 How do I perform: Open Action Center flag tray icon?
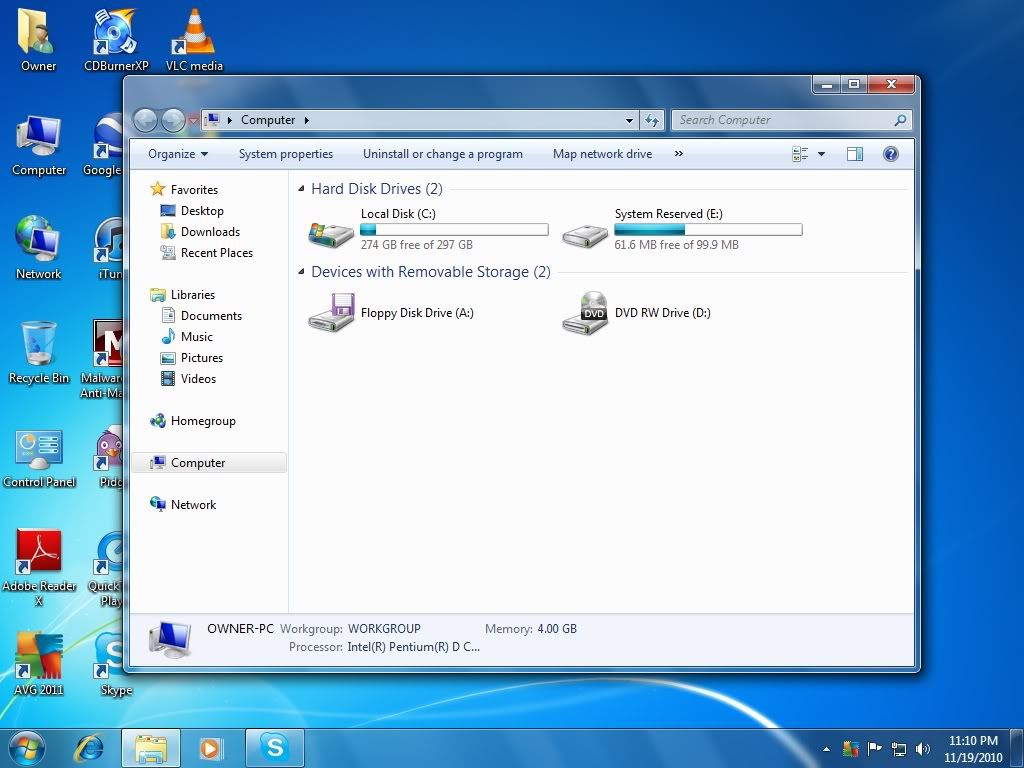point(874,749)
